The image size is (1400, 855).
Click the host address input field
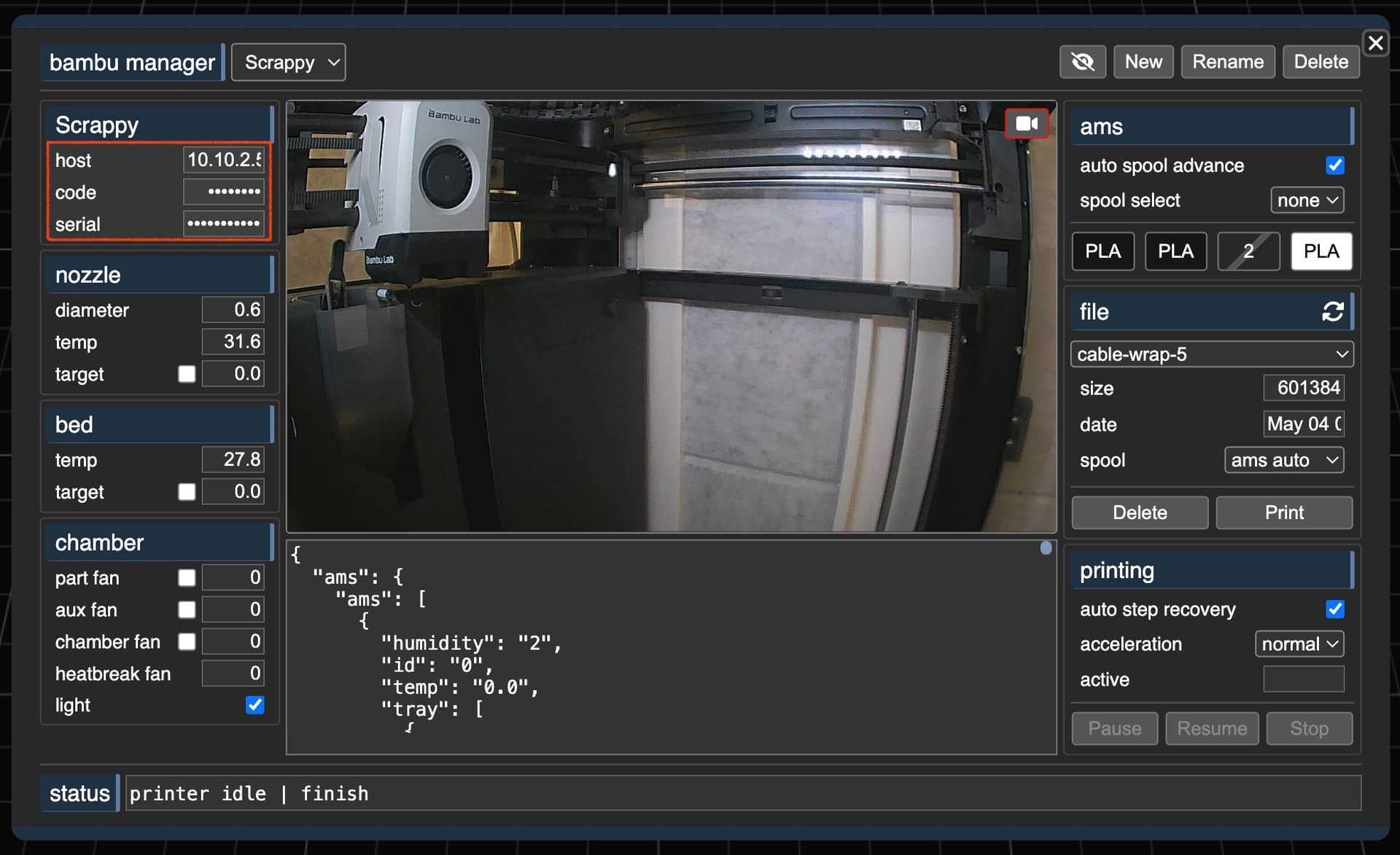(223, 160)
